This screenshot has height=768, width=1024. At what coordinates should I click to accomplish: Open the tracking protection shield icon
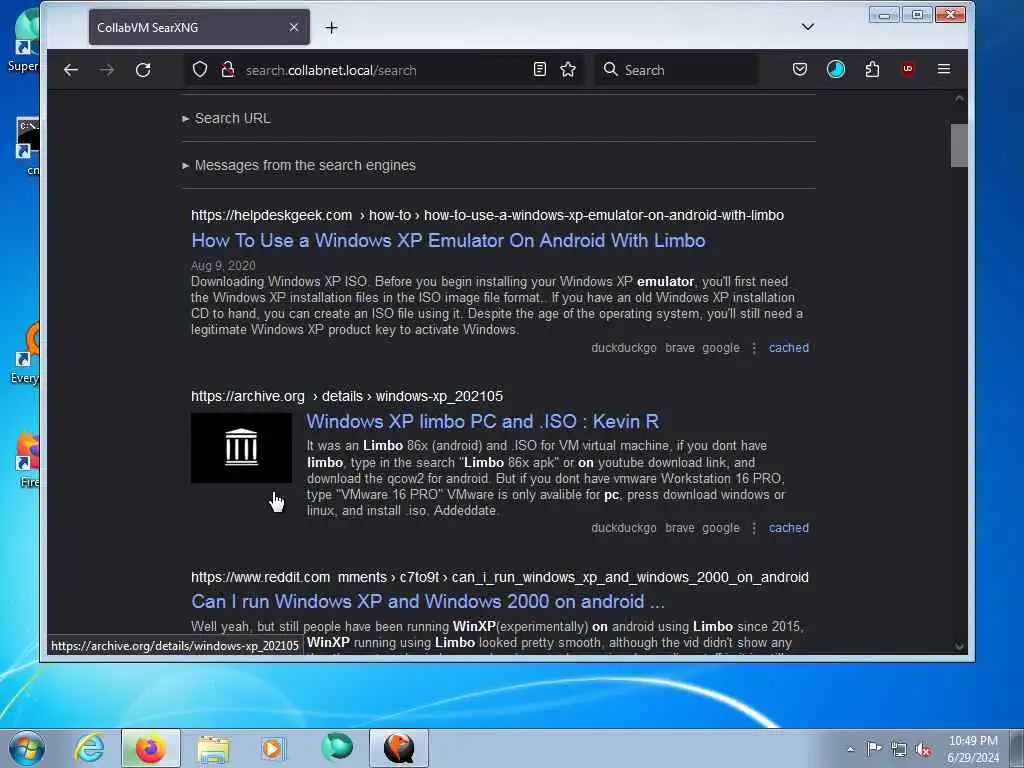(x=200, y=70)
